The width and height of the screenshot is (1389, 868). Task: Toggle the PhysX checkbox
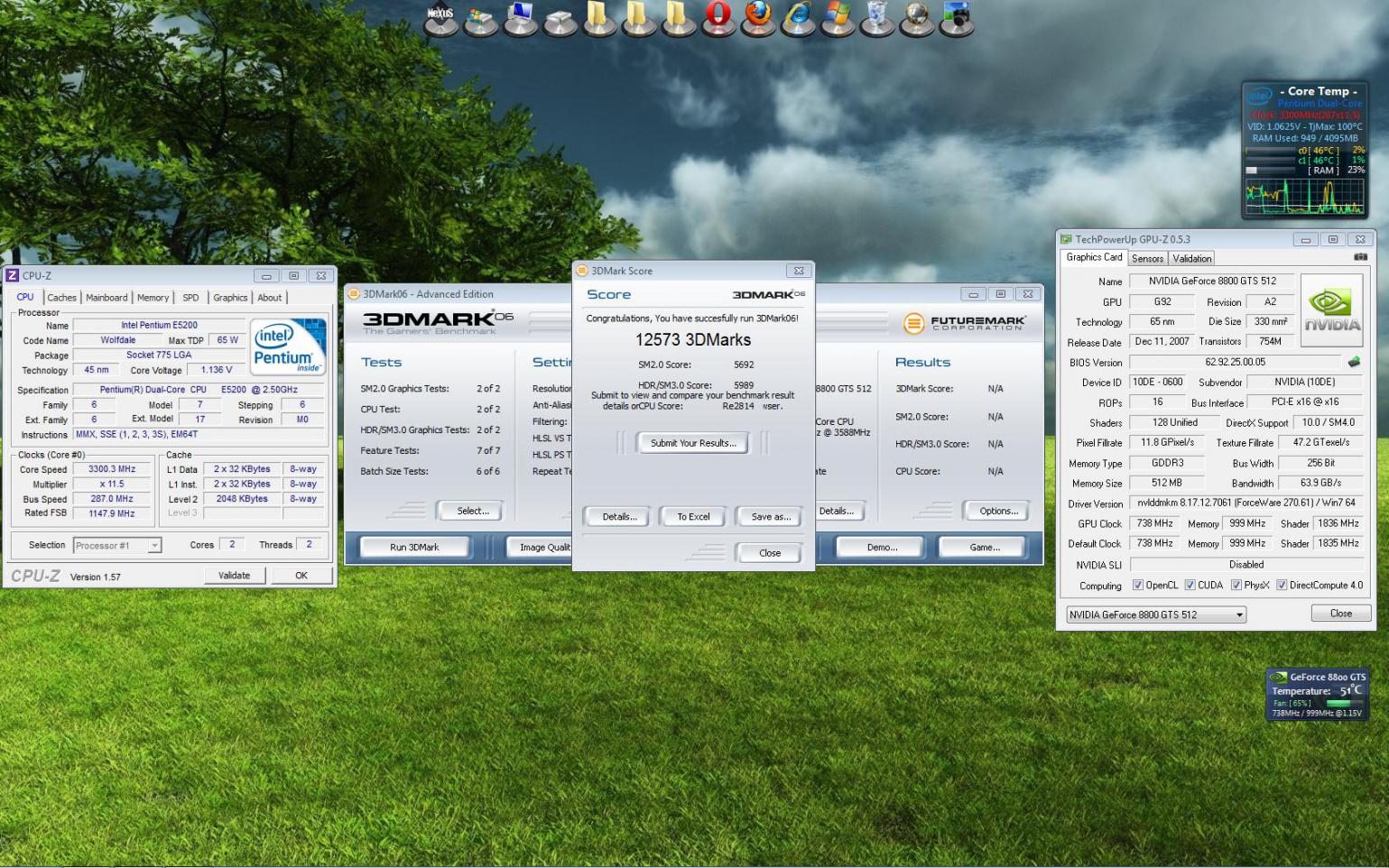tap(1236, 586)
